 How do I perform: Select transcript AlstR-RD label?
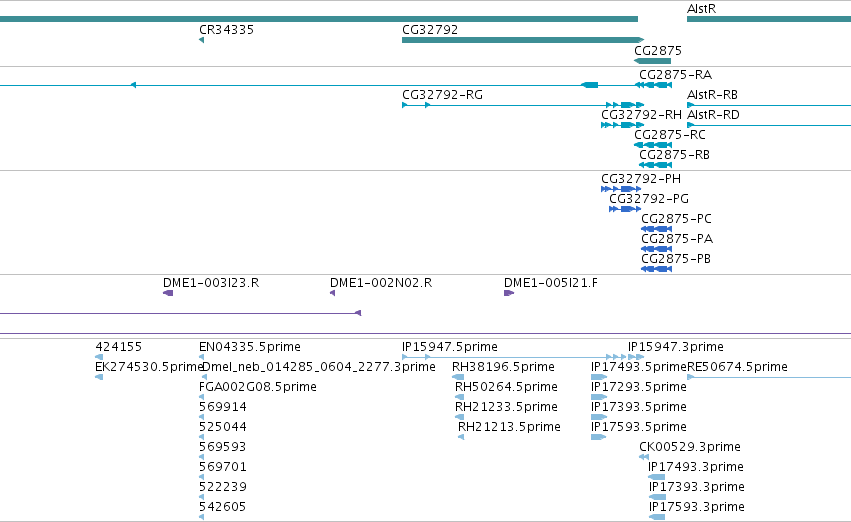(713, 115)
